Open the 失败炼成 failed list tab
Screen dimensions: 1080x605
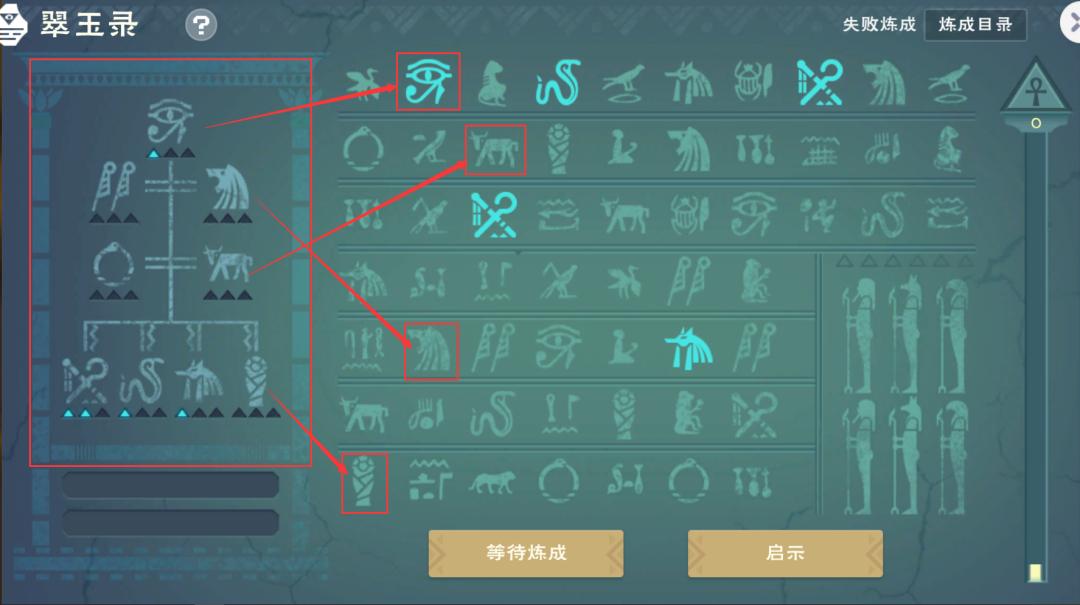(879, 25)
